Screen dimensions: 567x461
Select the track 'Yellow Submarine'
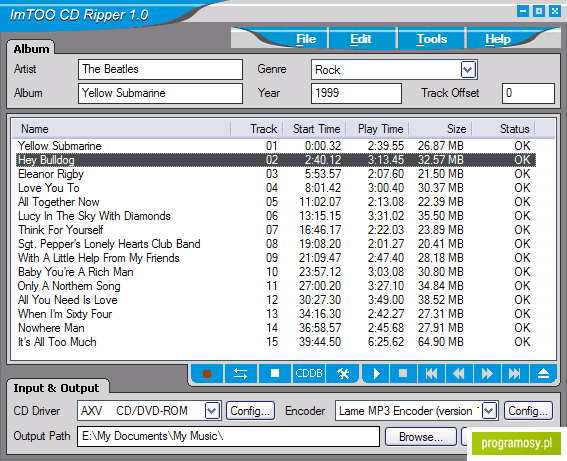(276, 146)
